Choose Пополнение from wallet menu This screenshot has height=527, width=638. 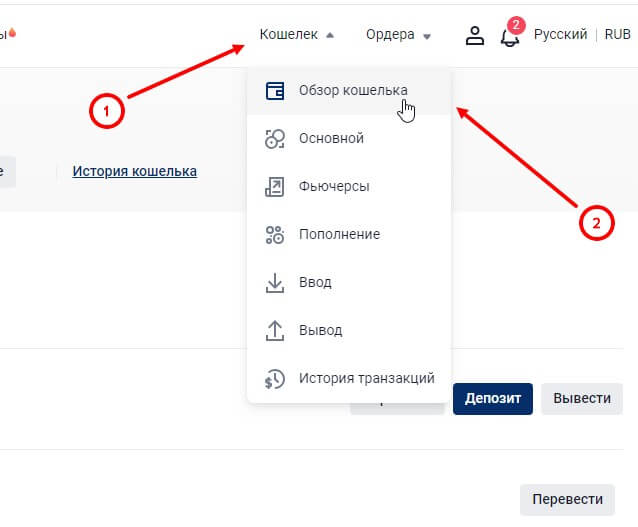click(x=339, y=235)
